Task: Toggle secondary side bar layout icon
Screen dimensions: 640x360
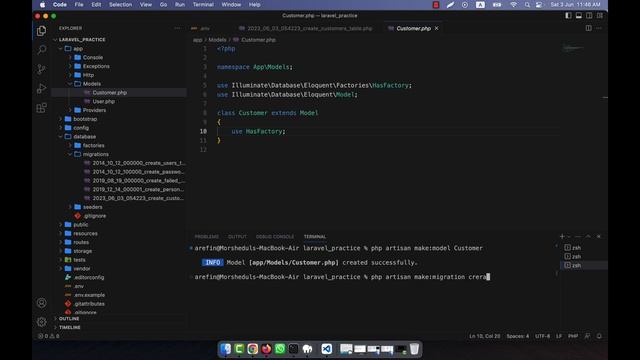Action: click(589, 16)
